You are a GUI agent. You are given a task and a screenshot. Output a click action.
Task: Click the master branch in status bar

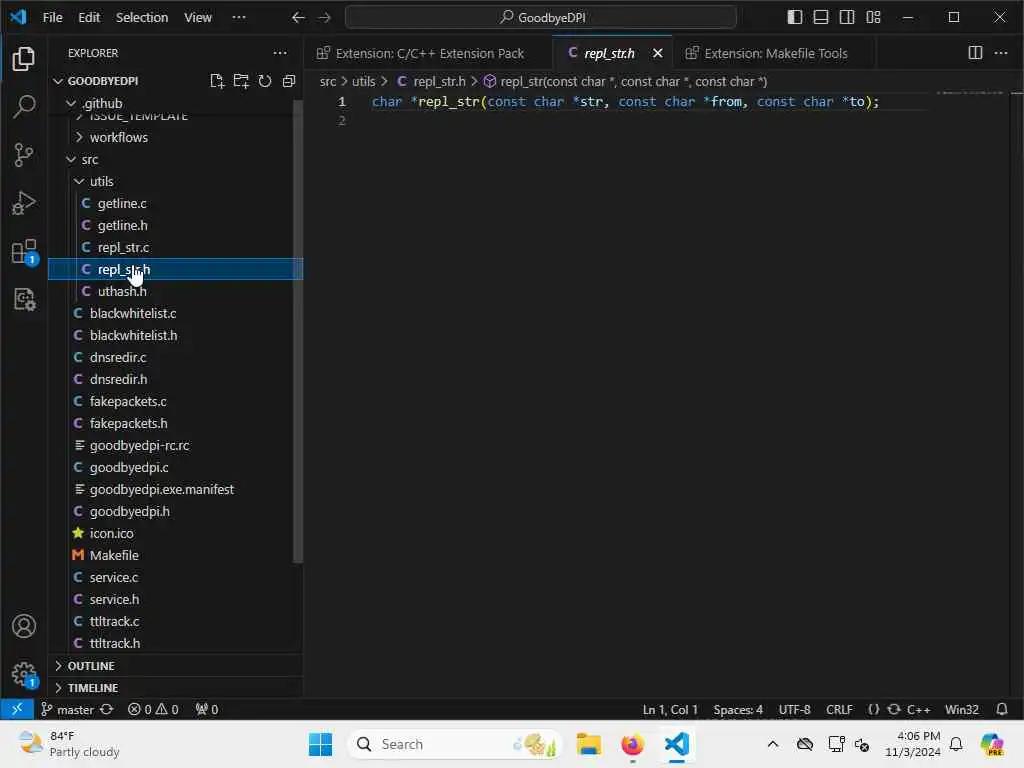tap(67, 709)
